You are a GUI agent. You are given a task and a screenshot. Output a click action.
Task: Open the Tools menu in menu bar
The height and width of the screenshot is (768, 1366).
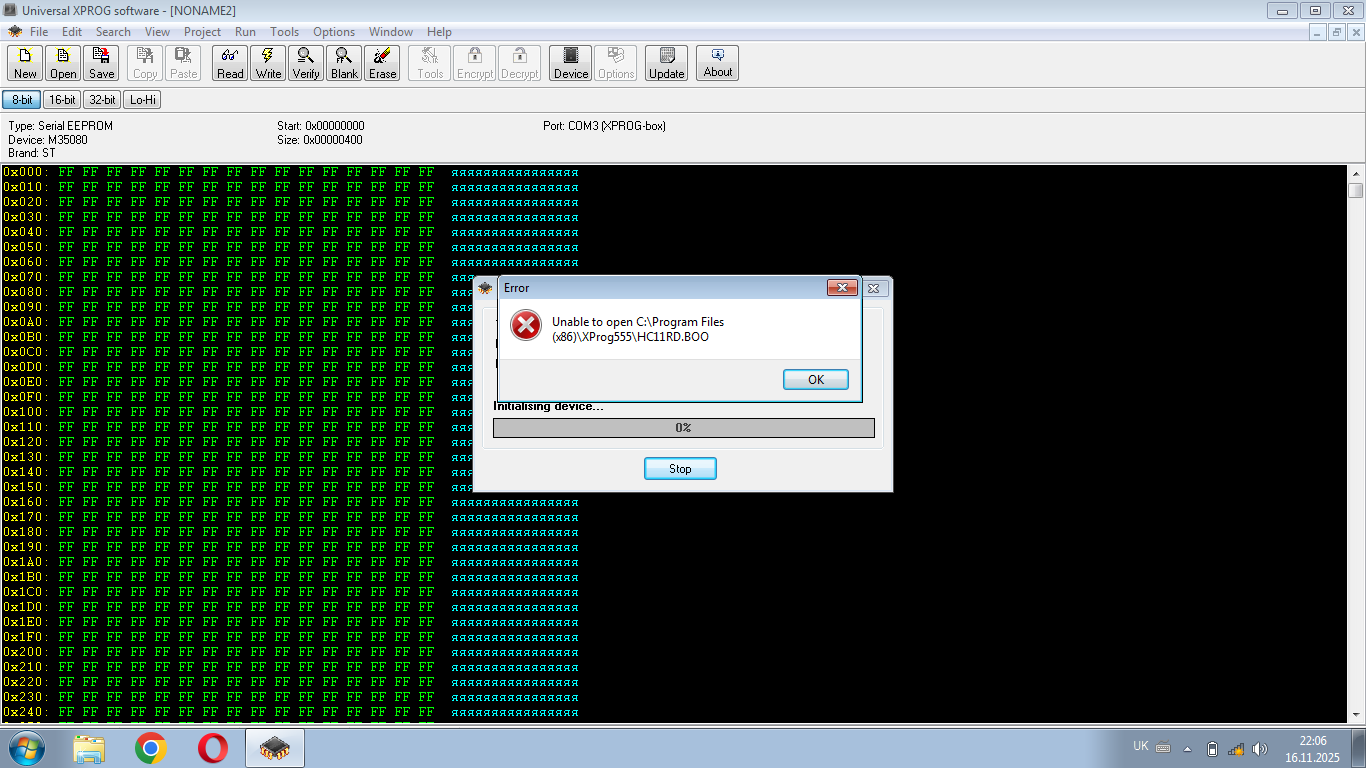pyautogui.click(x=284, y=32)
